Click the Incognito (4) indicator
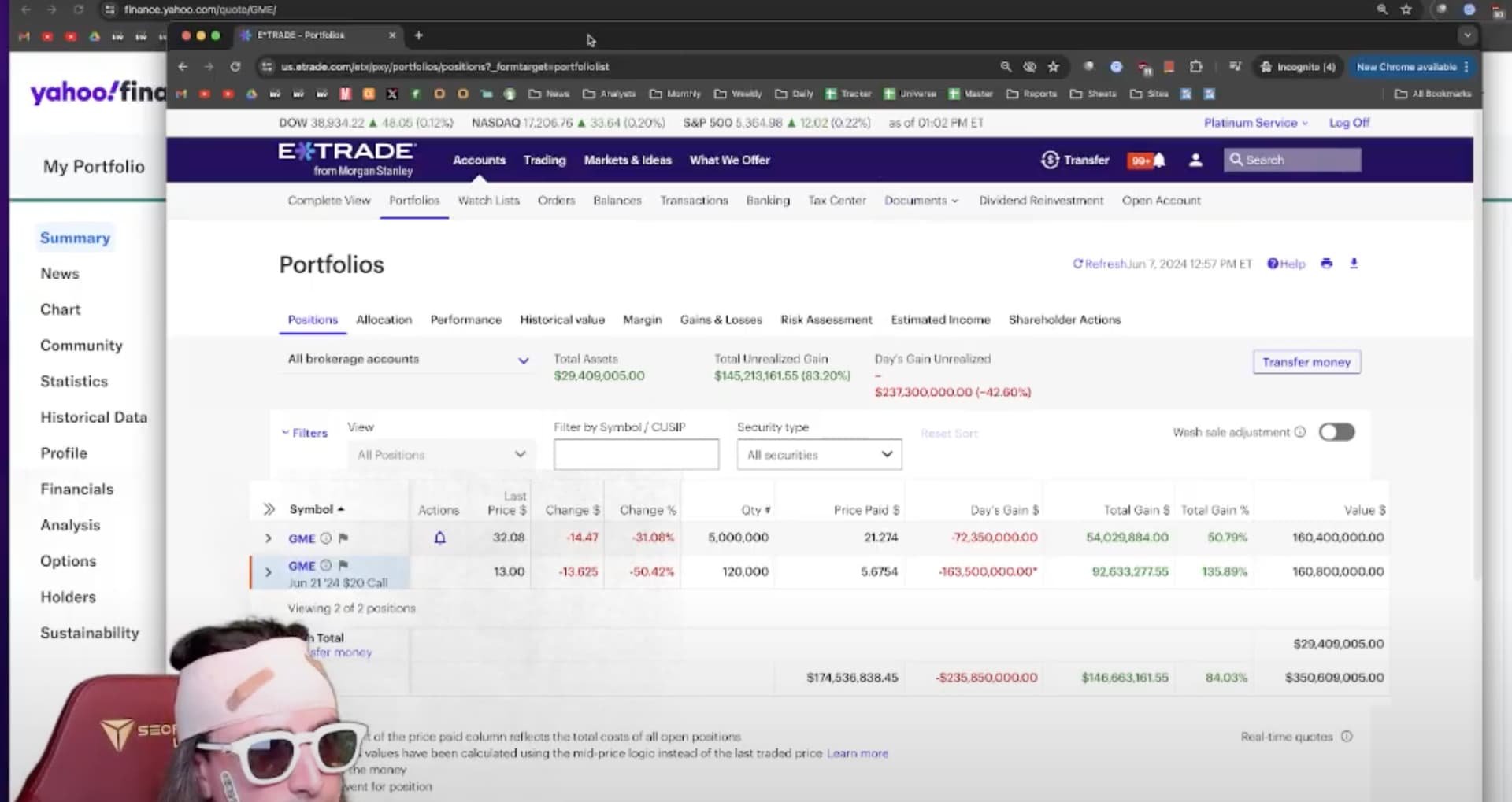This screenshot has width=1512, height=802. click(x=1298, y=67)
